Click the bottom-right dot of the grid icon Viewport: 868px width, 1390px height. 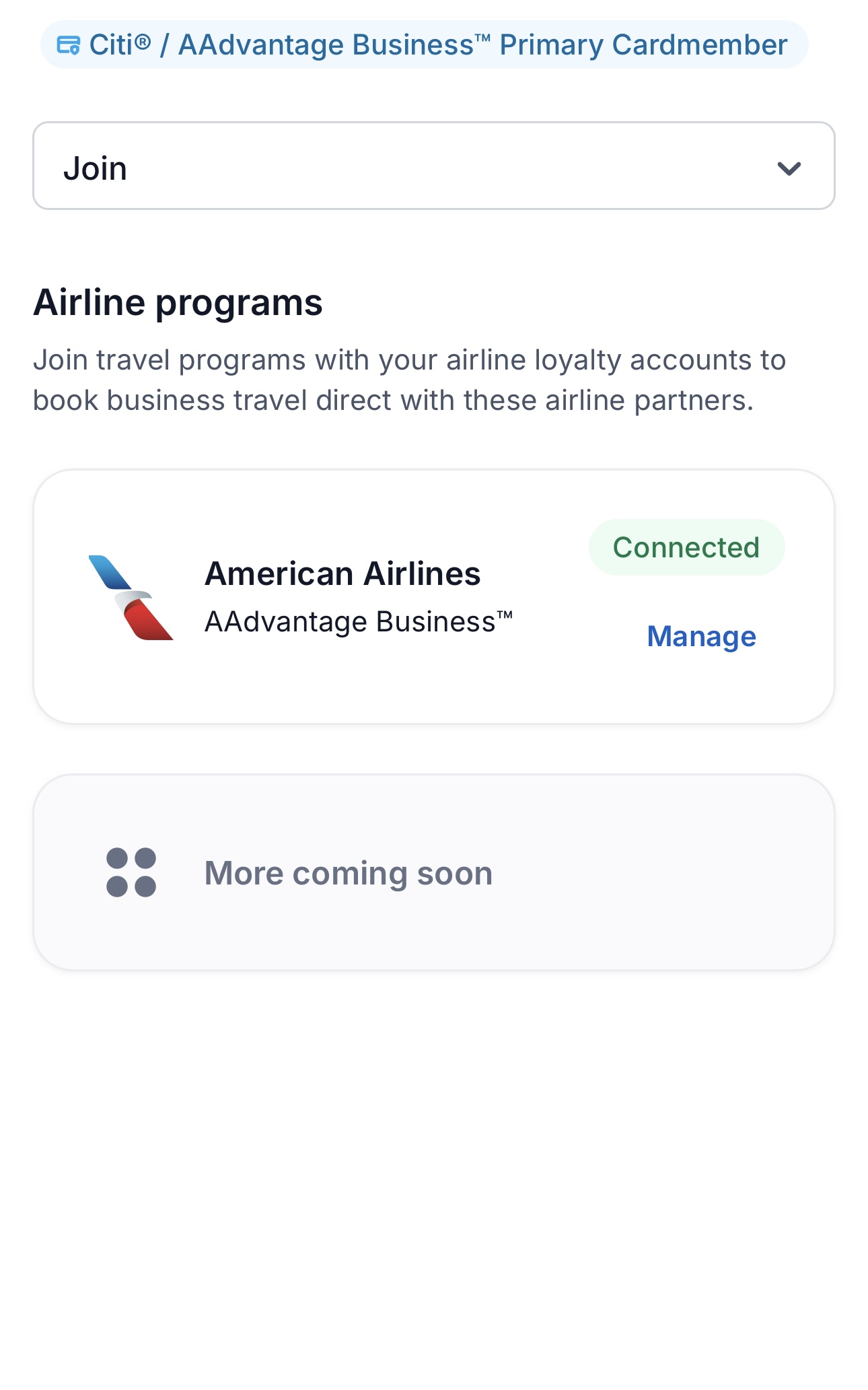pos(145,887)
